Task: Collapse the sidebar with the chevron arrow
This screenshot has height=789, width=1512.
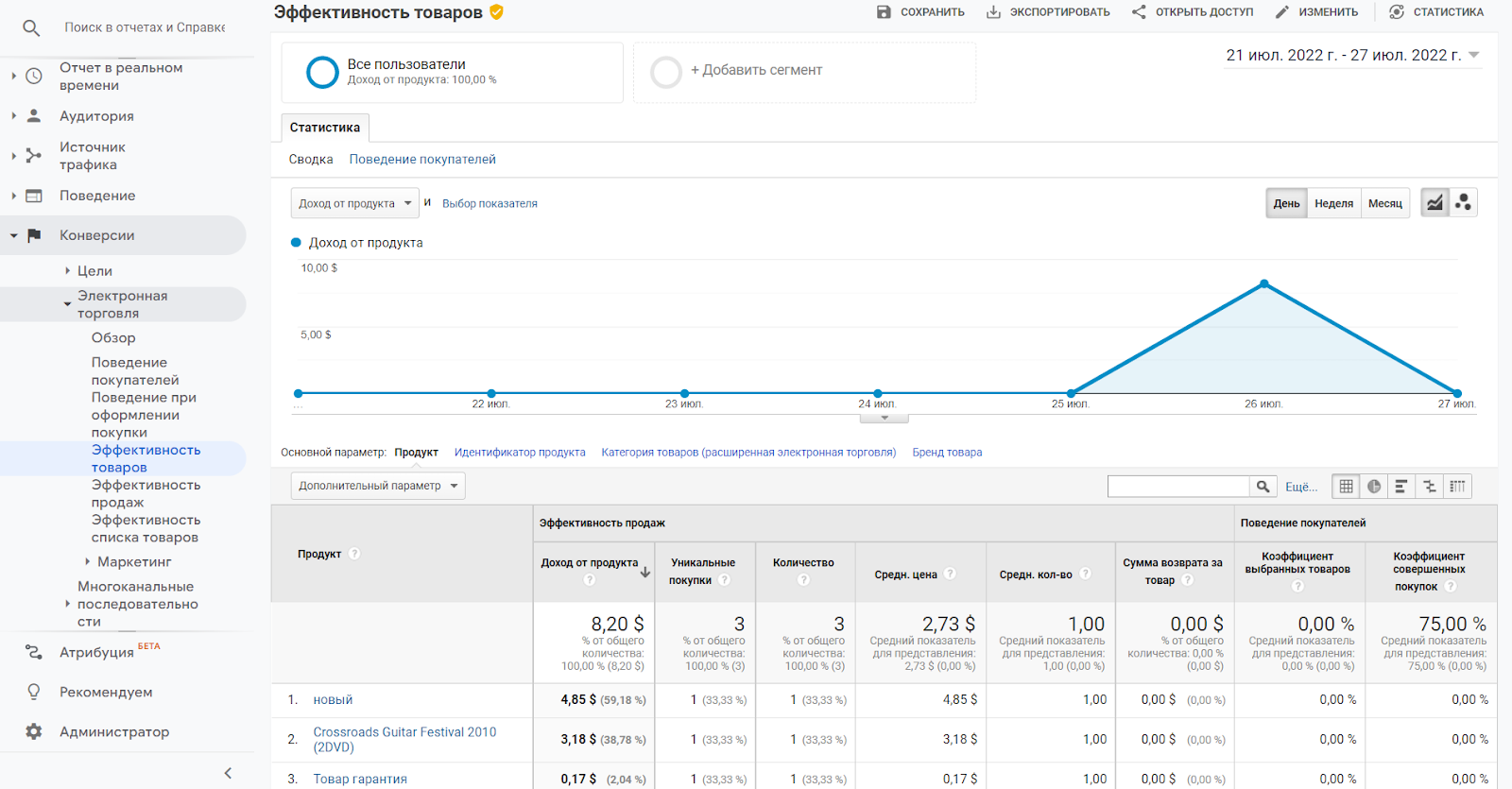Action: point(228,773)
